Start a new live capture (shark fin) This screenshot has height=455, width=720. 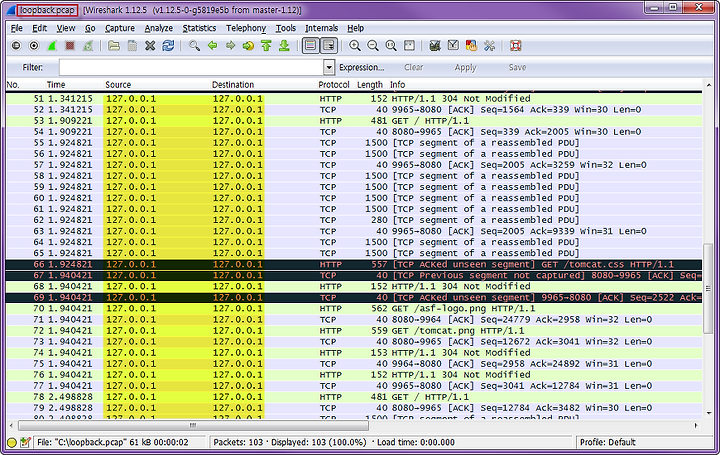[52, 45]
